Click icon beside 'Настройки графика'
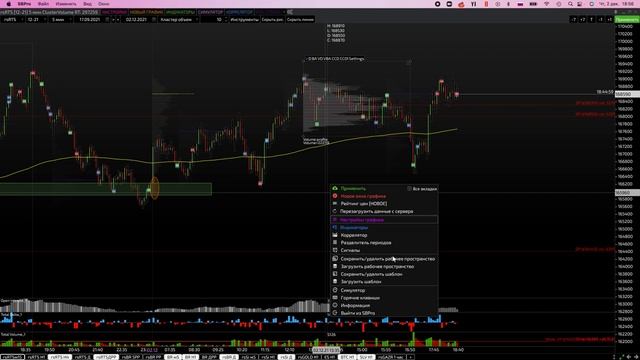Image resolution: width=640 pixels, height=360 pixels. click(x=335, y=220)
